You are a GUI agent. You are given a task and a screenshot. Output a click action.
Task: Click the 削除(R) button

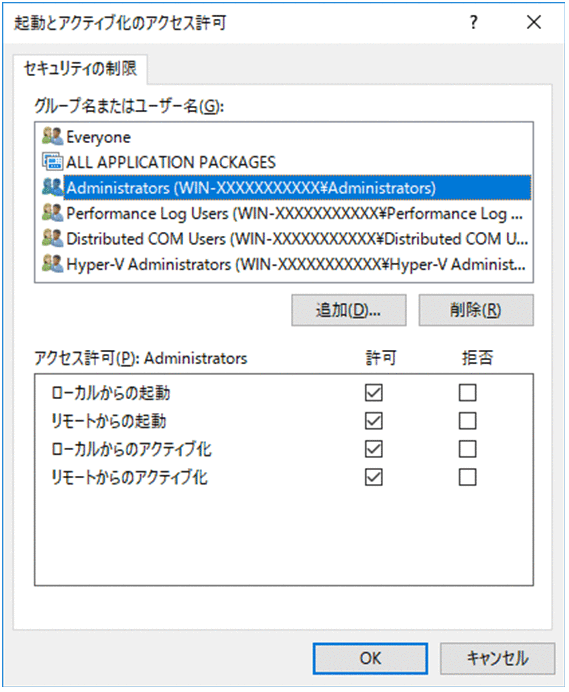pyautogui.click(x=476, y=310)
